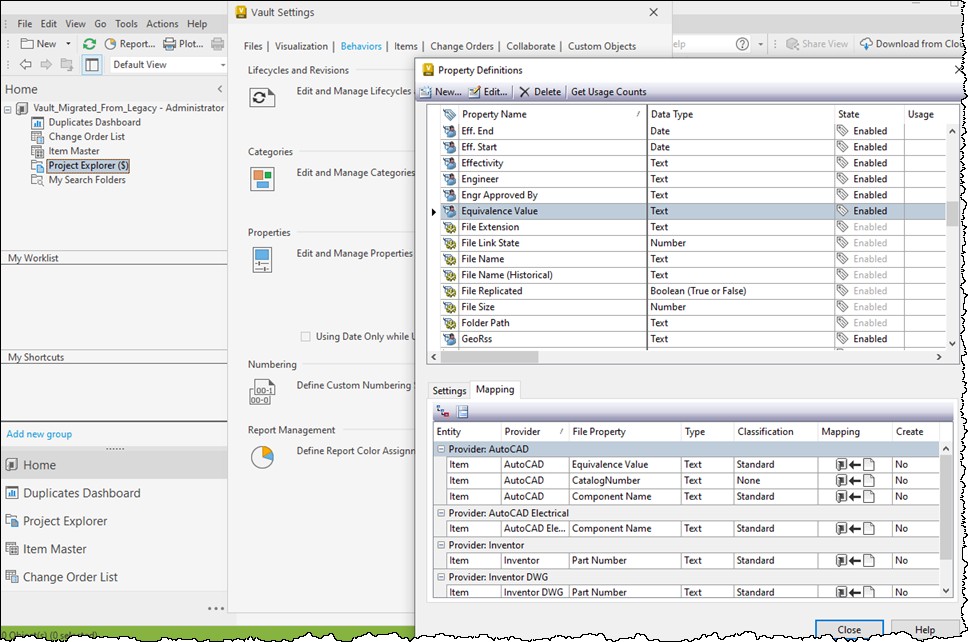968x642 pixels.
Task: Click the refresh icon in main toolbar
Action: click(90, 44)
